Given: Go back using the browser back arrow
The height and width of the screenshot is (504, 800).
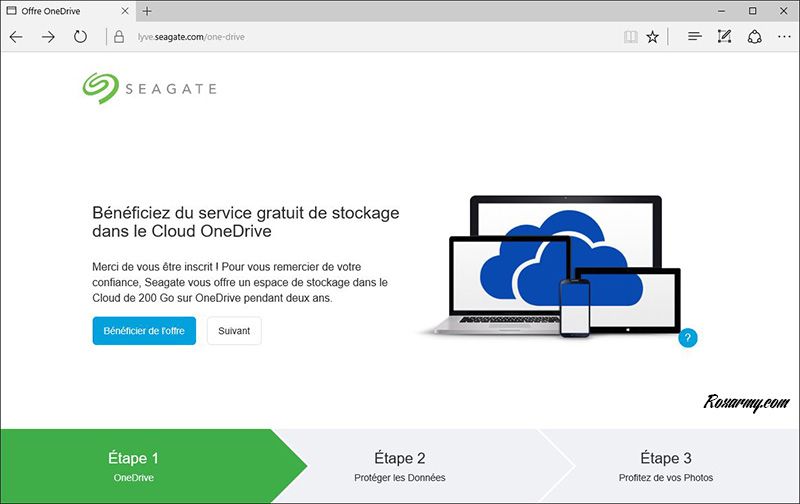Looking at the screenshot, I should [x=16, y=37].
